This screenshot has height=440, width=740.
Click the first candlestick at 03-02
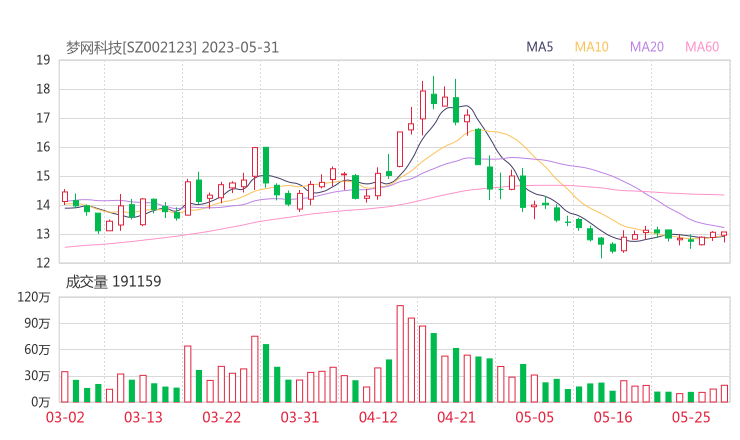point(65,197)
